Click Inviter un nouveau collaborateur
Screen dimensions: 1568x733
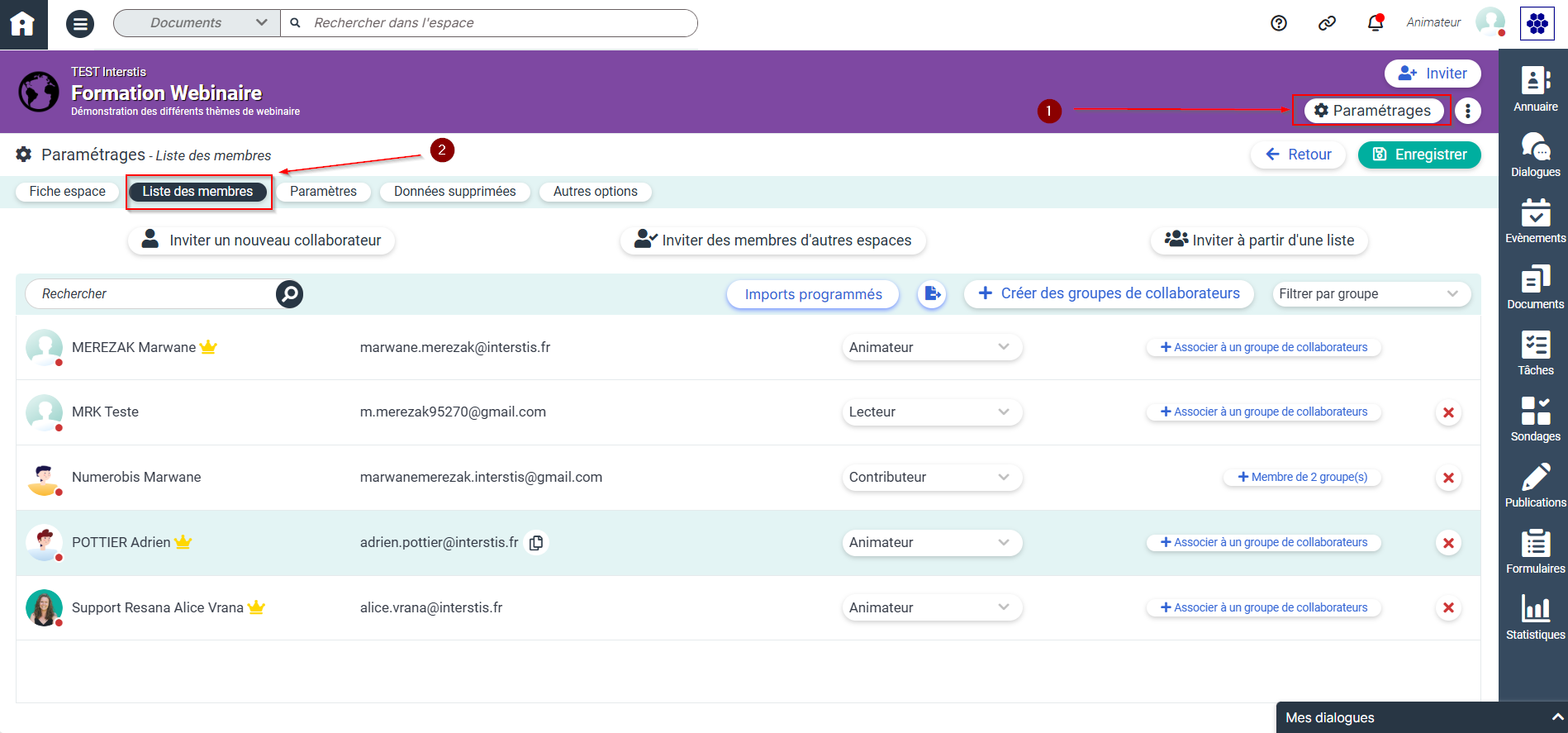pyautogui.click(x=261, y=240)
